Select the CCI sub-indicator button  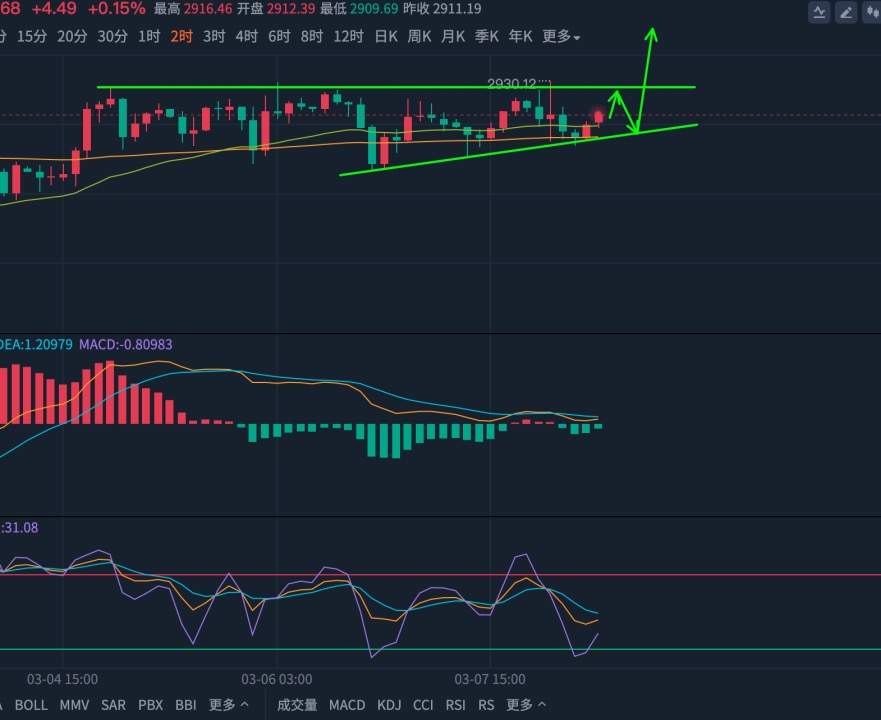click(x=423, y=705)
